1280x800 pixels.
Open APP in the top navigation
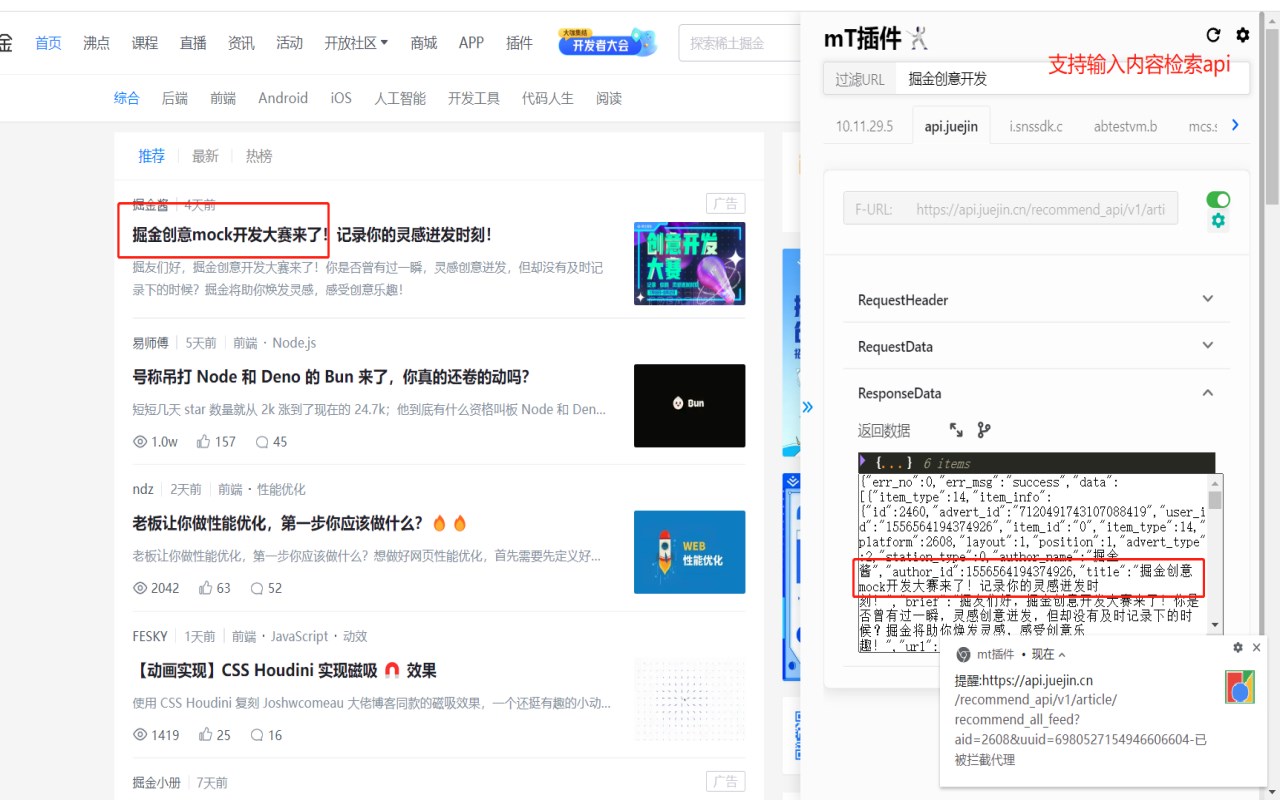(471, 43)
